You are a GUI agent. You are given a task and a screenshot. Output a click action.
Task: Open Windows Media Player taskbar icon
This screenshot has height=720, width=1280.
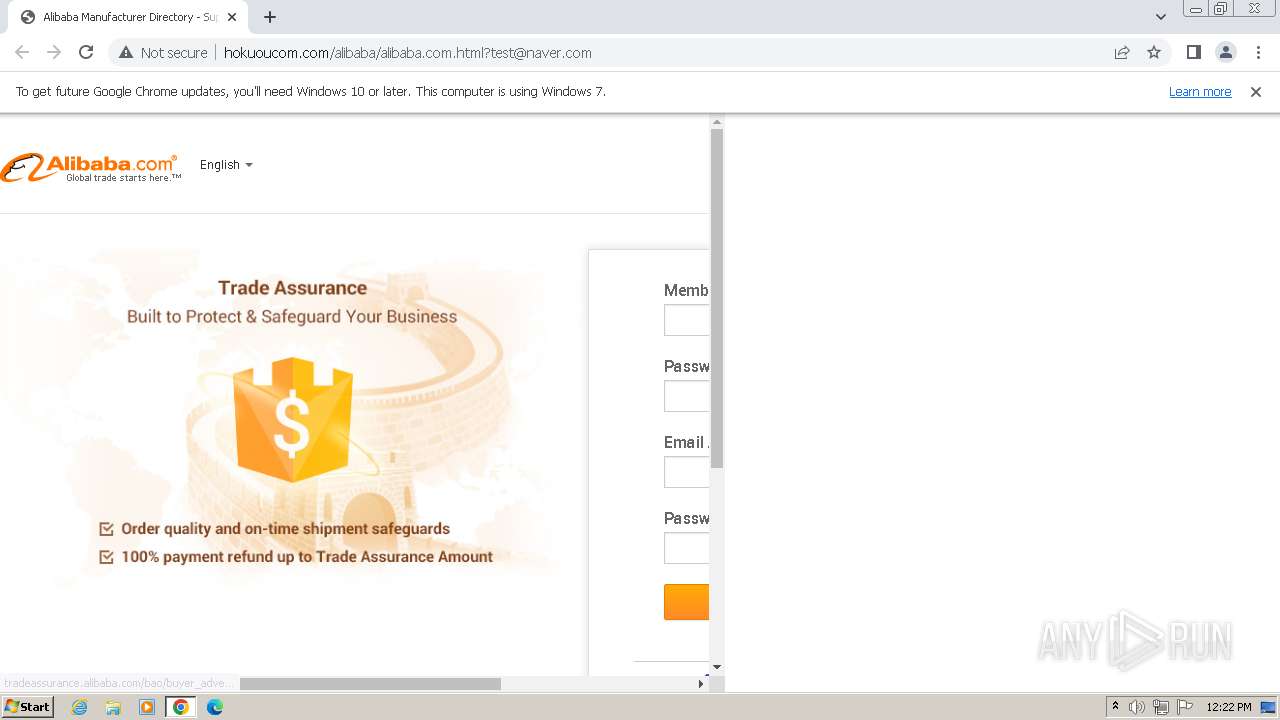(147, 707)
